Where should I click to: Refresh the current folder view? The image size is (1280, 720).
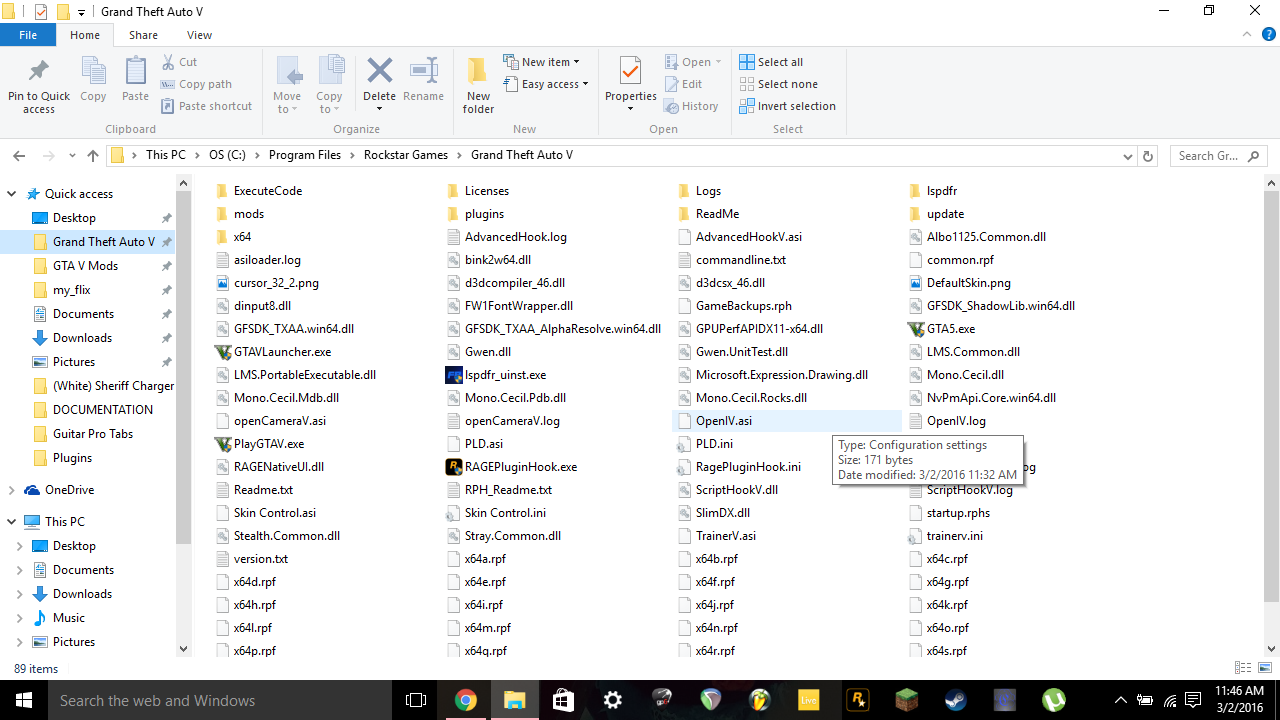1148,156
